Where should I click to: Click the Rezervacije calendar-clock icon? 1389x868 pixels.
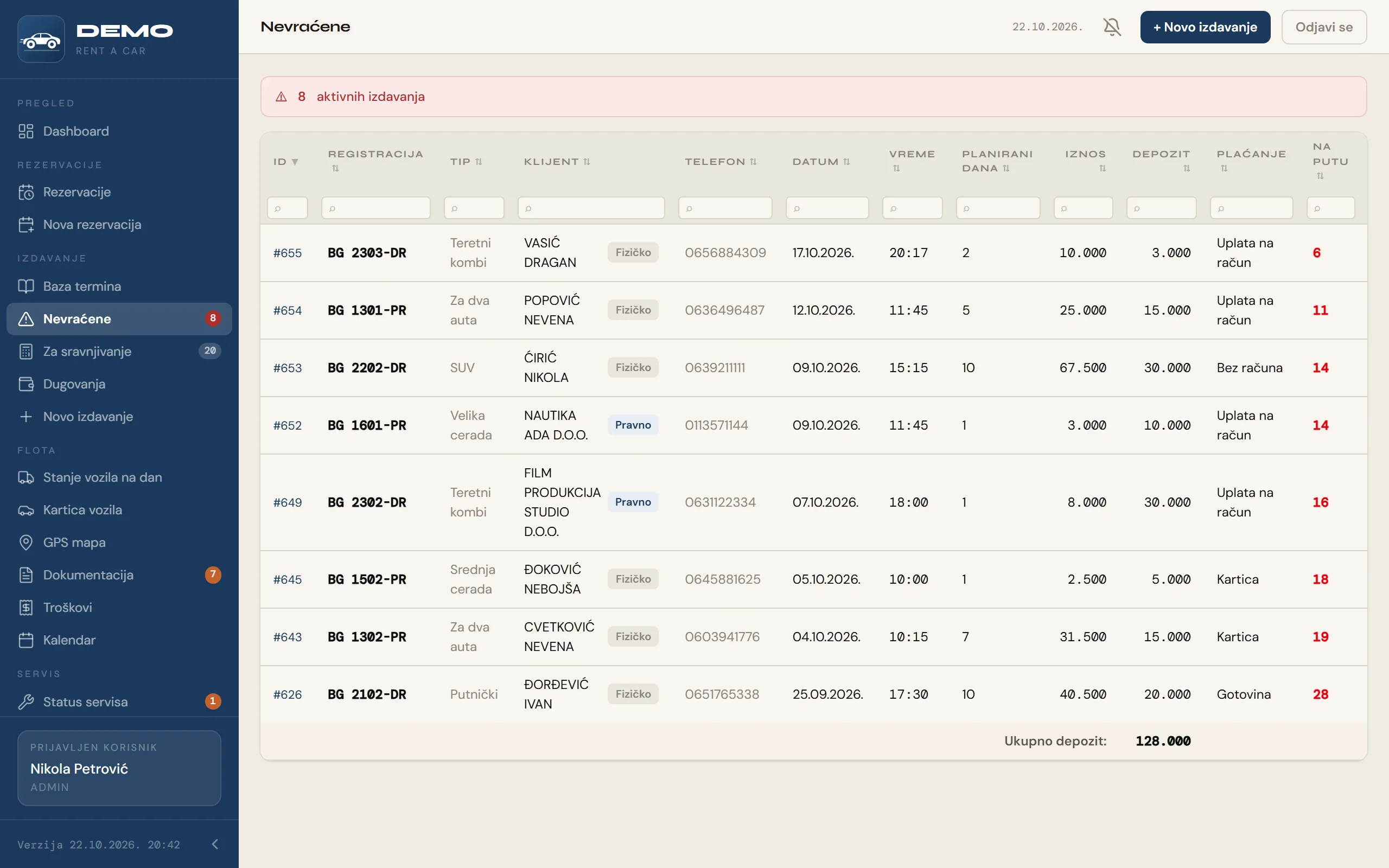[x=26, y=192]
